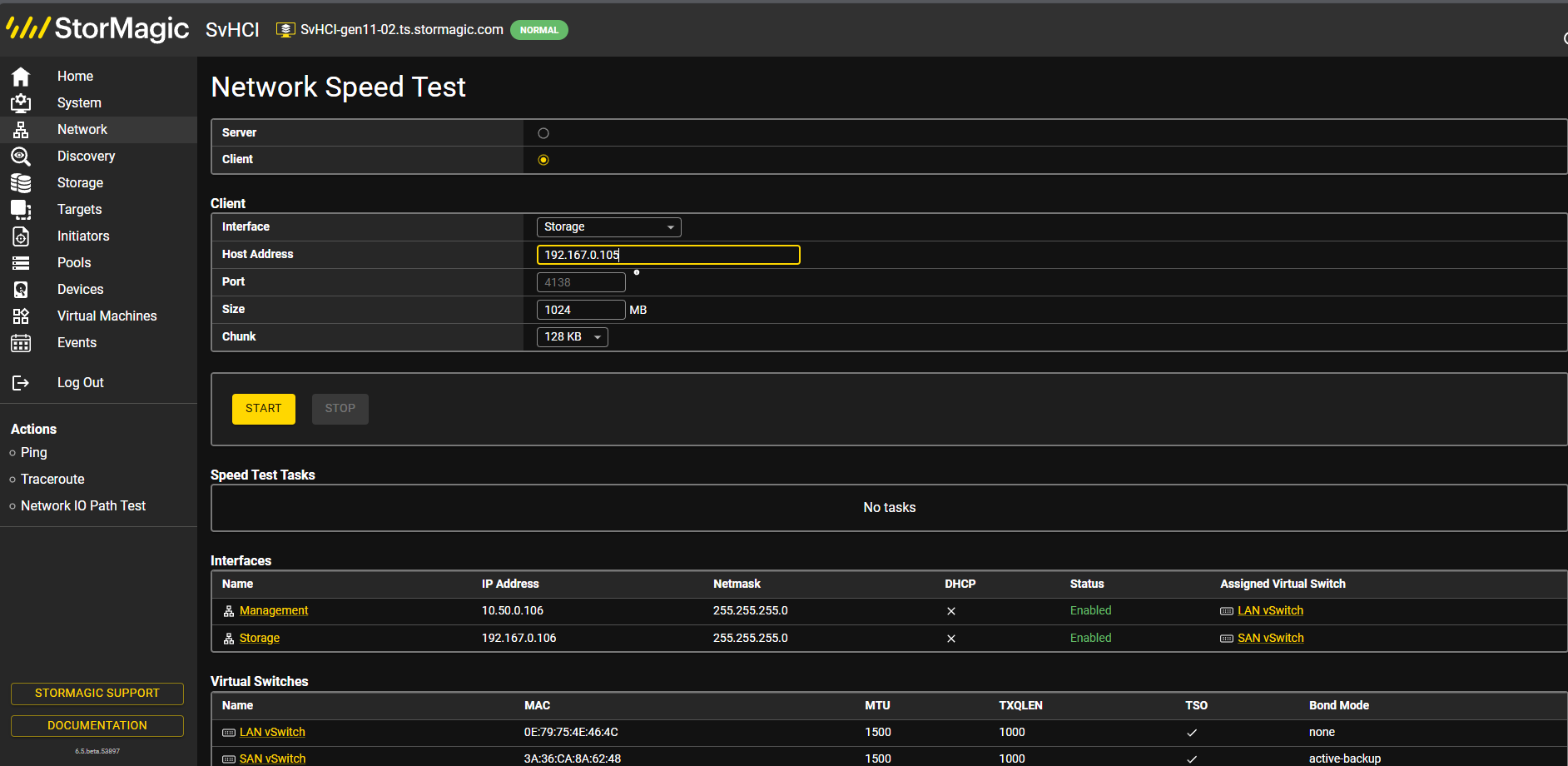Image resolution: width=1568 pixels, height=766 pixels.
Task: Open the Chunk dropdown showing 128 KB
Action: pyautogui.click(x=573, y=337)
